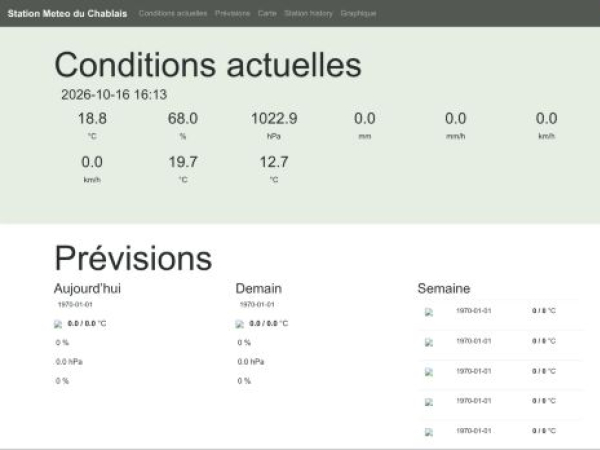Image resolution: width=600 pixels, height=450 pixels.
Task: Click the 1022.9 hPa pressure reading
Action: 274,119
